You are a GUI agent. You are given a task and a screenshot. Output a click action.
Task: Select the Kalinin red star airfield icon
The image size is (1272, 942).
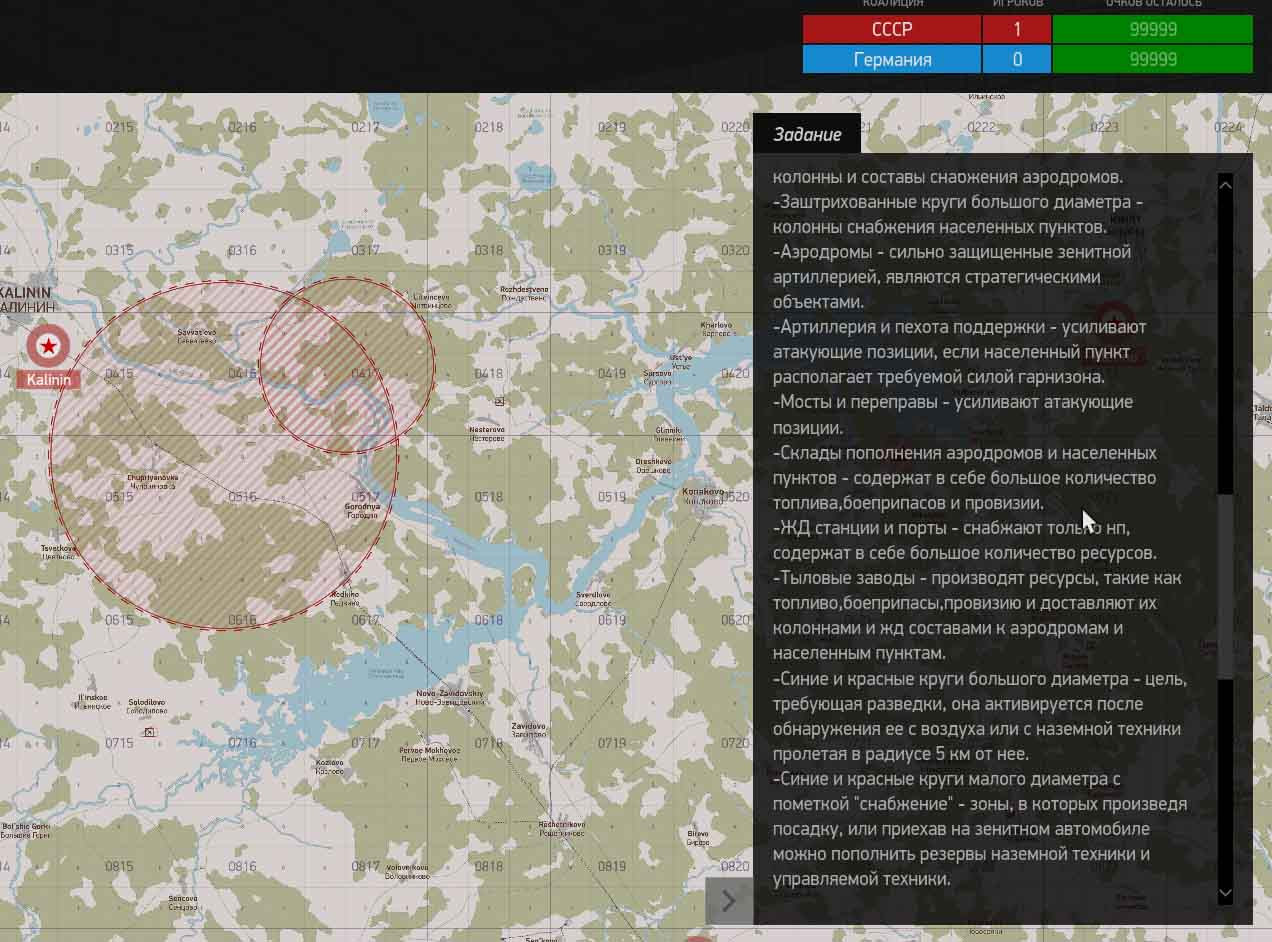click(x=47, y=345)
